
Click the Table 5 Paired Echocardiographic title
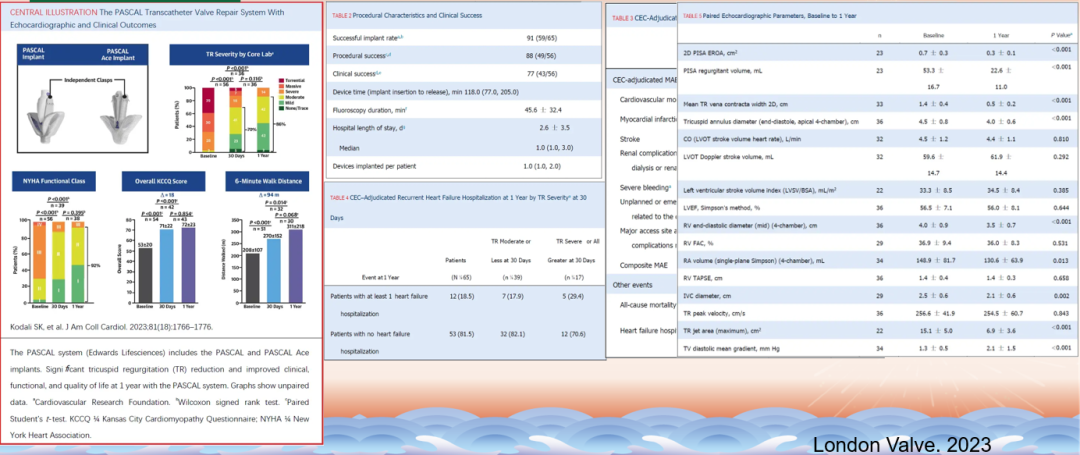click(769, 16)
